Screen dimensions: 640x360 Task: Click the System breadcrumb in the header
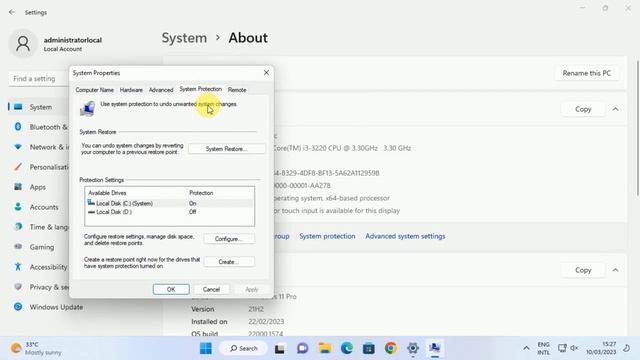184,38
